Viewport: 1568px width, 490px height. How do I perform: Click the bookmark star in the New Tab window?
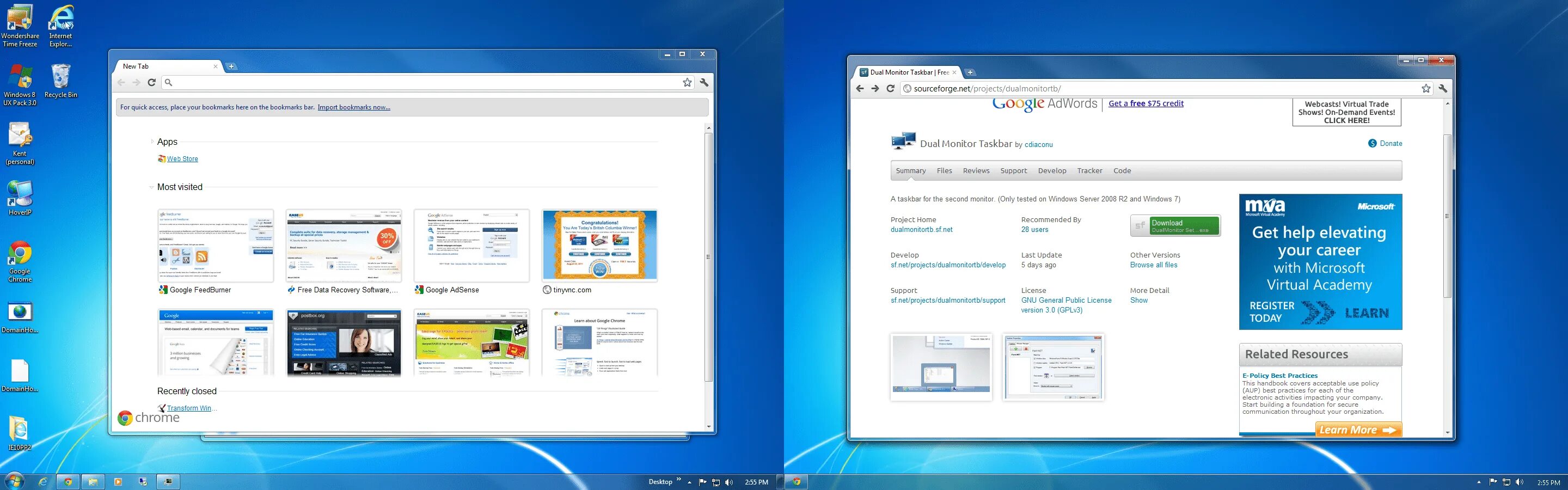687,82
